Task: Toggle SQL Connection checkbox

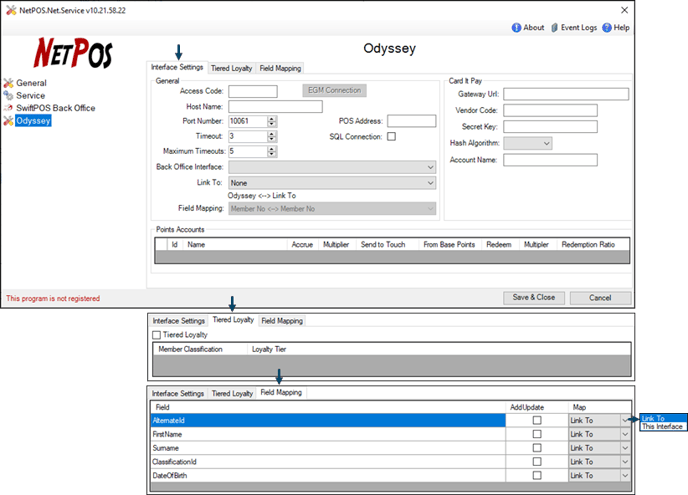Action: tap(391, 136)
